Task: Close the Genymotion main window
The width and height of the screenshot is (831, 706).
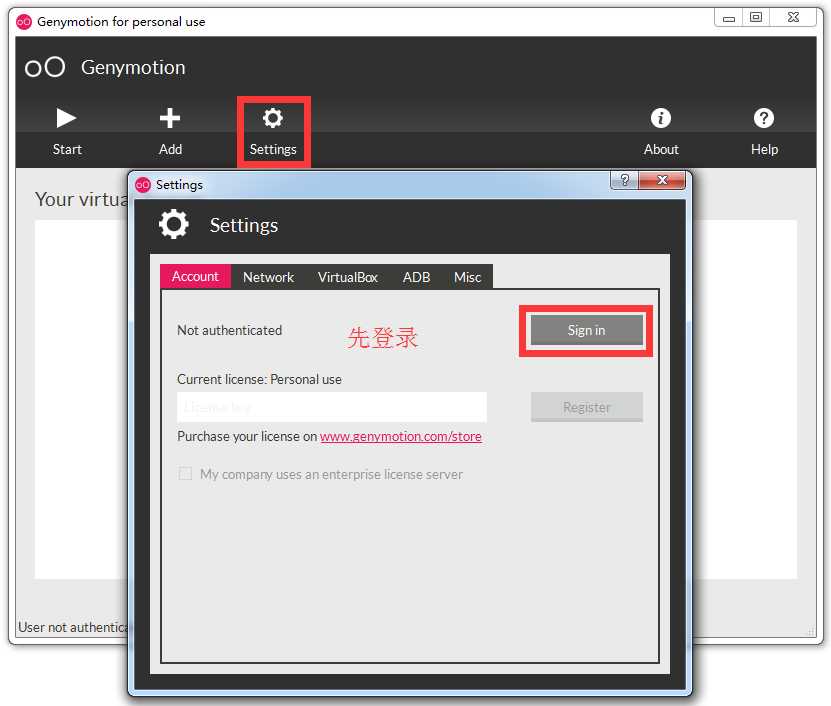Action: [793, 17]
